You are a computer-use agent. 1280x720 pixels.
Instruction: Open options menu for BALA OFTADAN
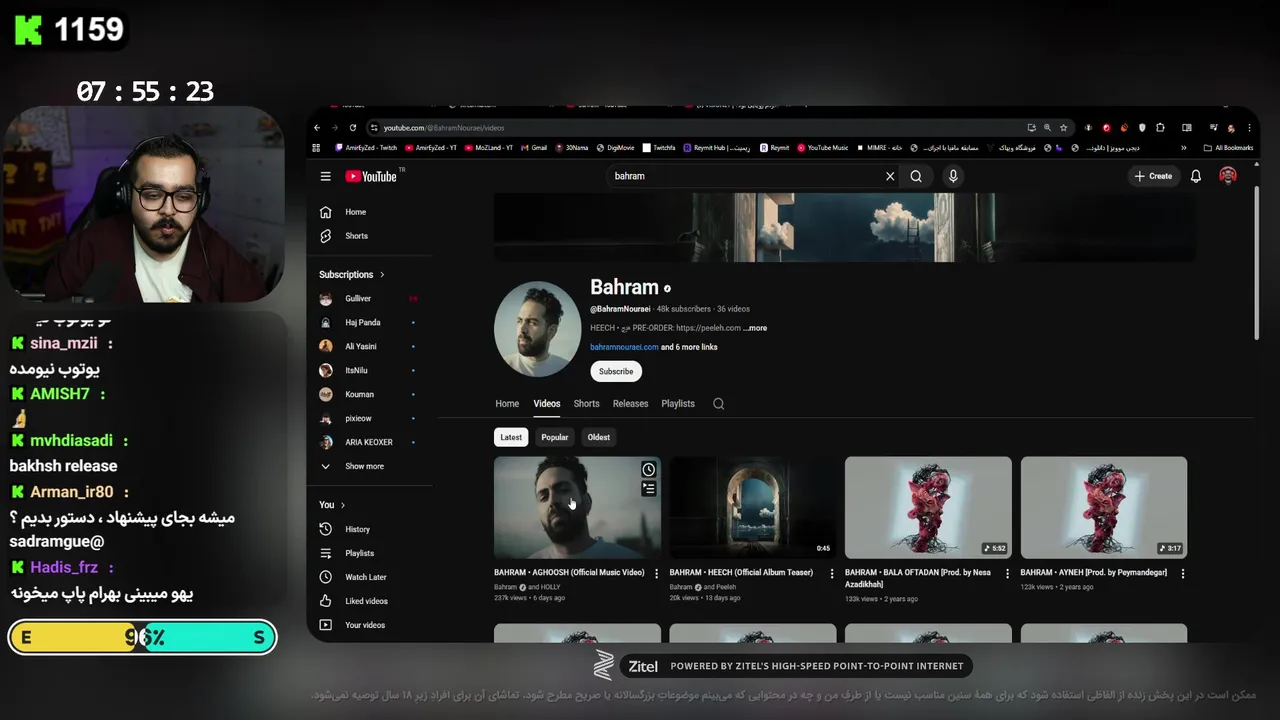(x=1007, y=573)
